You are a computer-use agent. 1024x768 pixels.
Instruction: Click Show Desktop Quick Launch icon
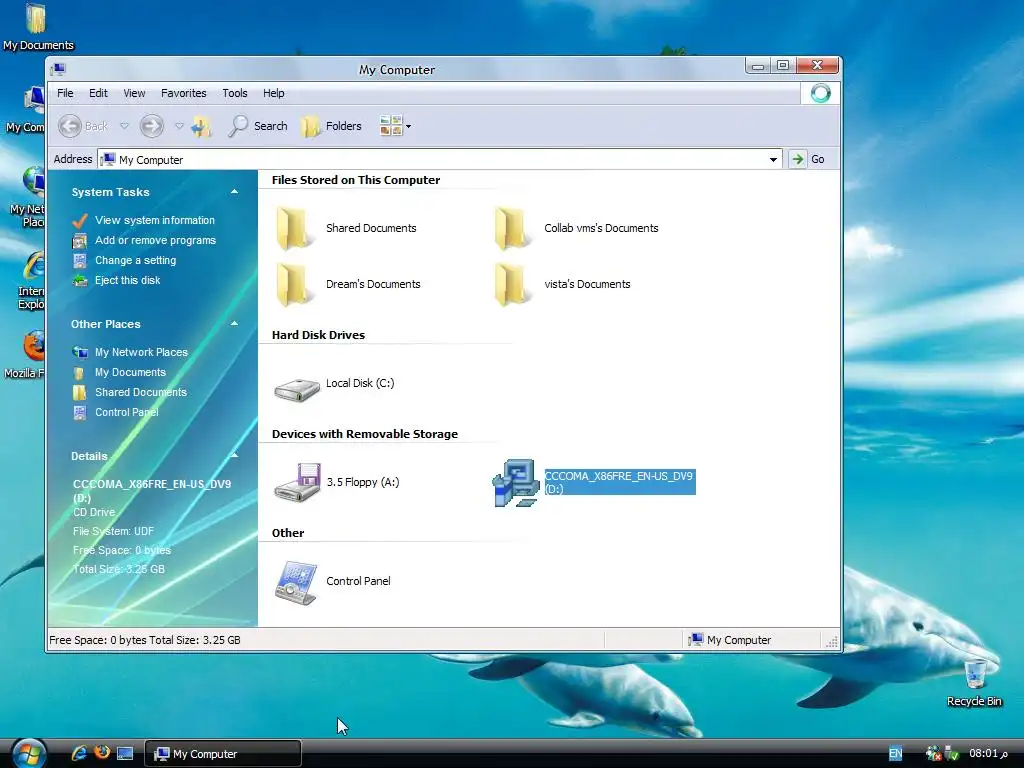point(125,754)
